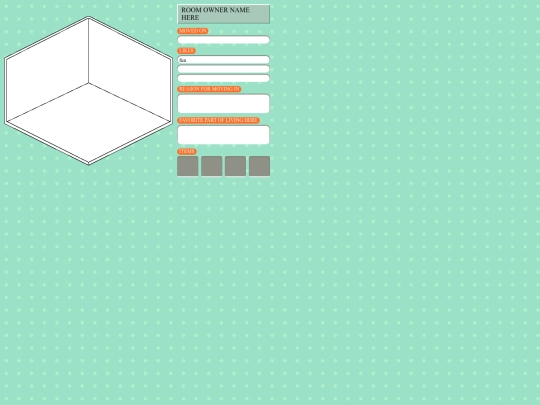Select the first gray item slot

[188, 166]
